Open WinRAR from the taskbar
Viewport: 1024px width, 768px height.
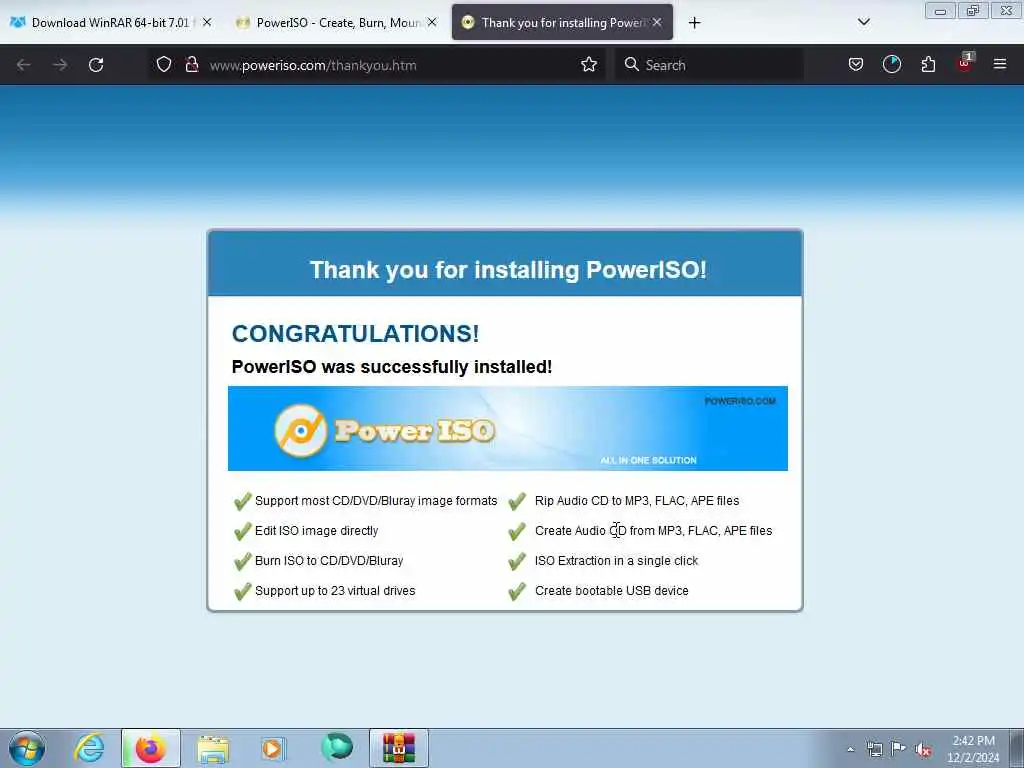(399, 748)
